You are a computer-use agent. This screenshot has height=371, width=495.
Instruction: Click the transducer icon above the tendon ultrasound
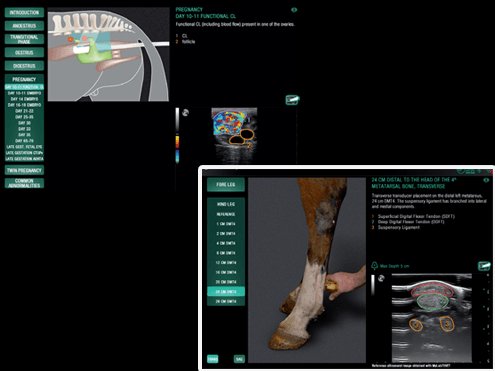(484, 266)
